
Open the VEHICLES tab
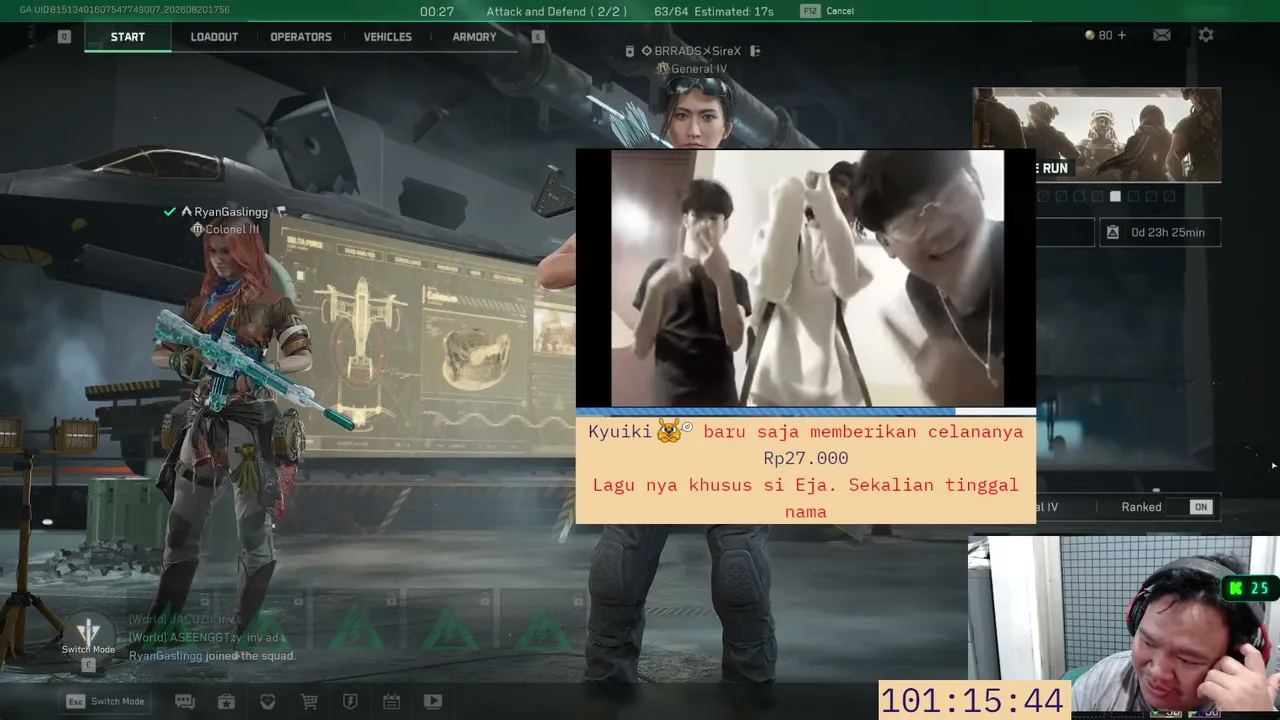pos(388,37)
